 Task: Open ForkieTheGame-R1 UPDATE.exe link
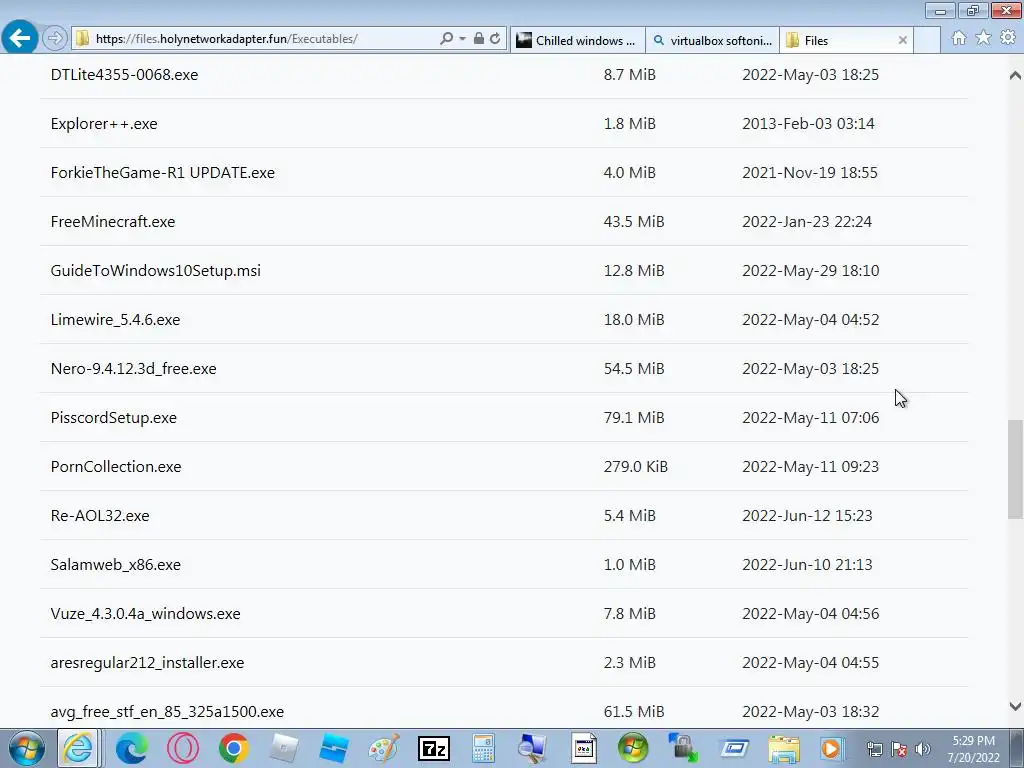[163, 172]
